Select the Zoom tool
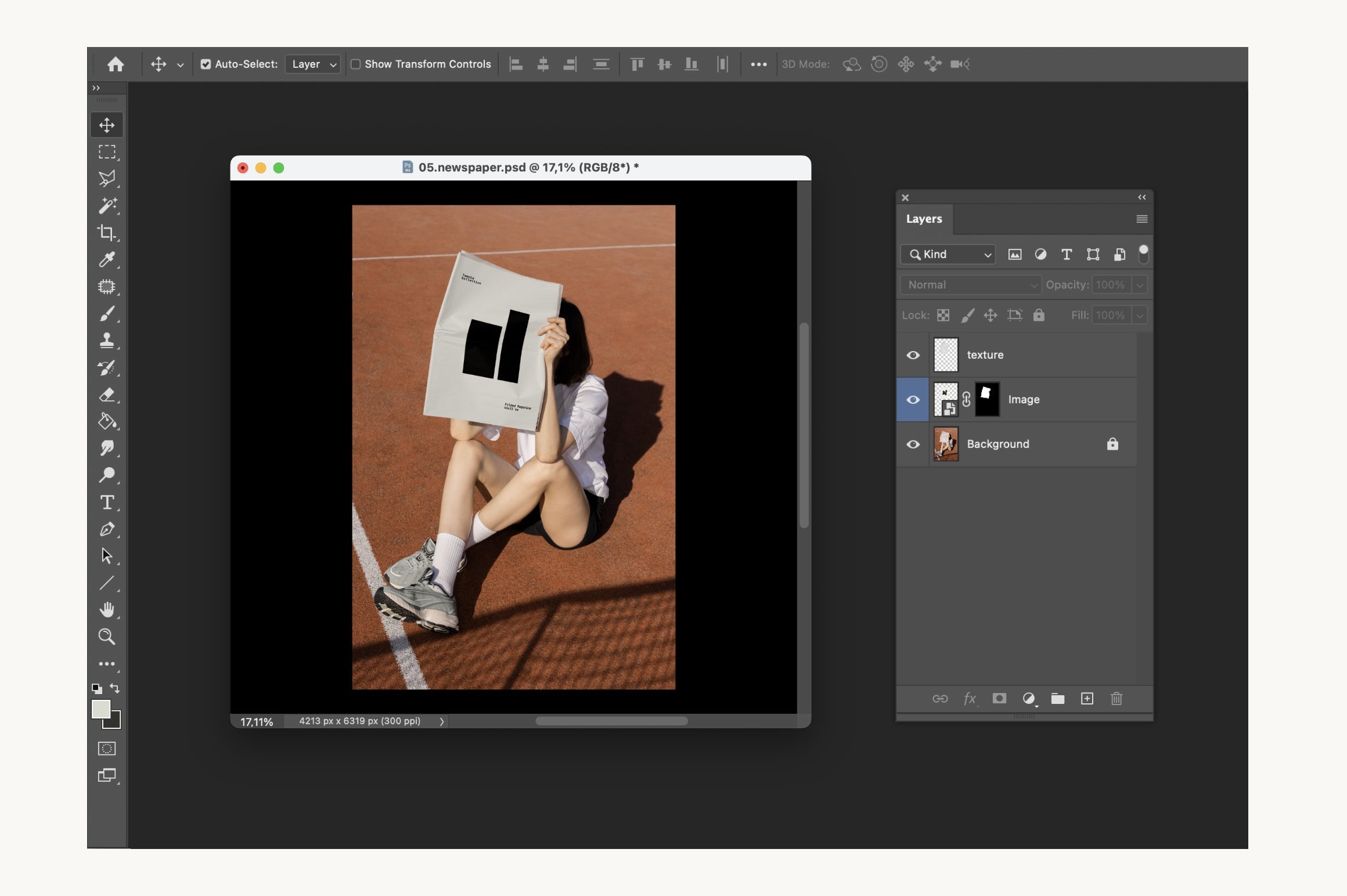 click(107, 637)
